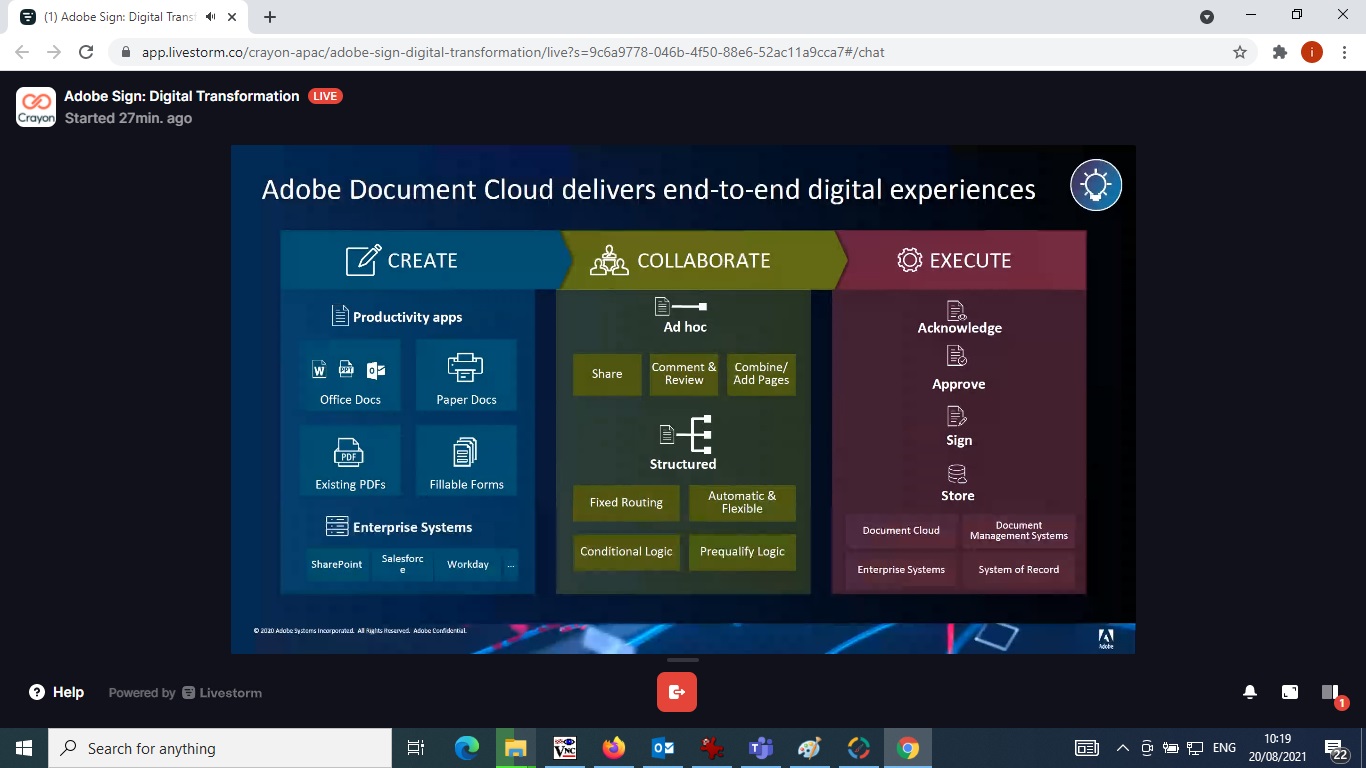The image size is (1366, 768).
Task: Open Task View on the taskbar
Action: point(416,748)
